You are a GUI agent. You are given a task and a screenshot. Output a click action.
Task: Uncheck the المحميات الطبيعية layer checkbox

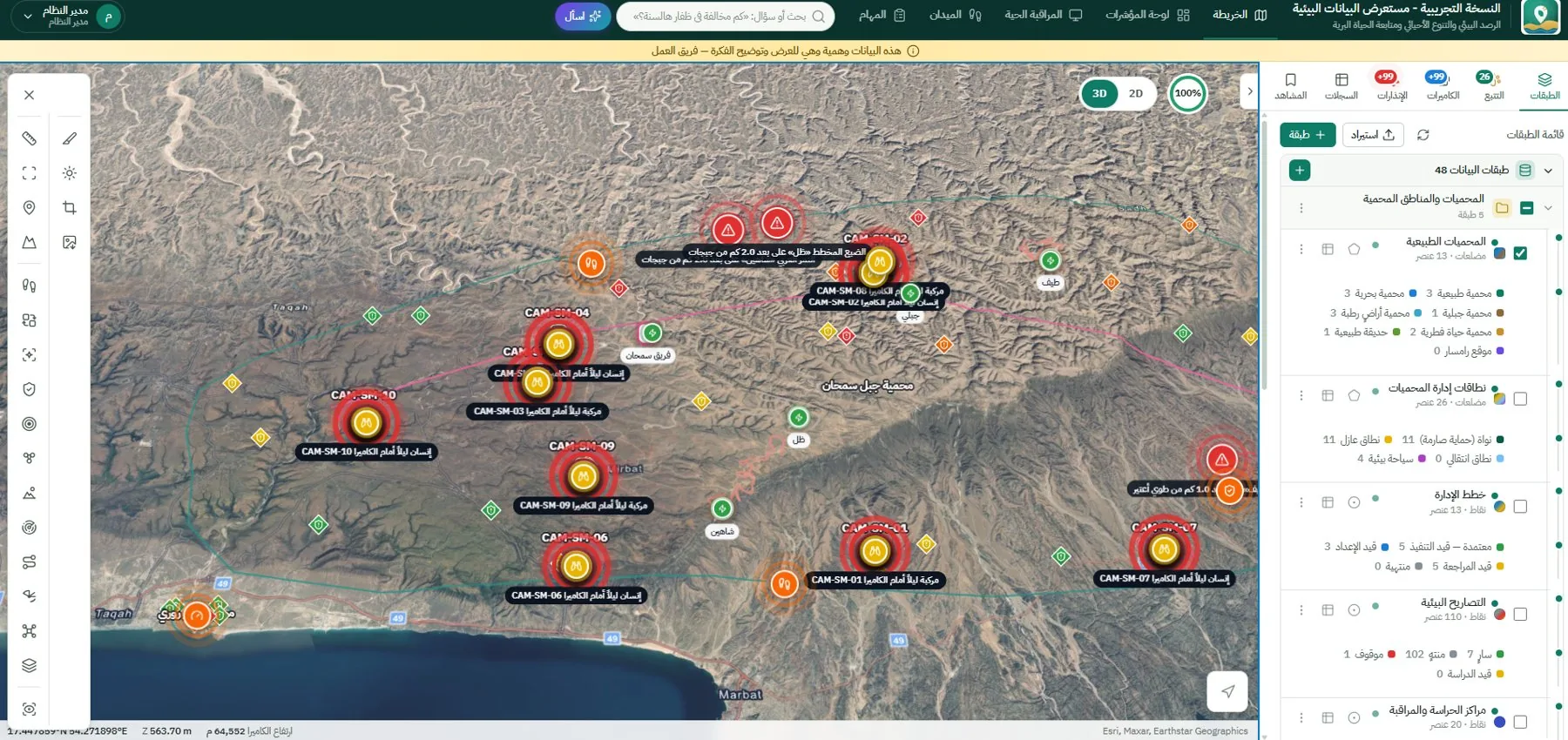pos(1520,253)
